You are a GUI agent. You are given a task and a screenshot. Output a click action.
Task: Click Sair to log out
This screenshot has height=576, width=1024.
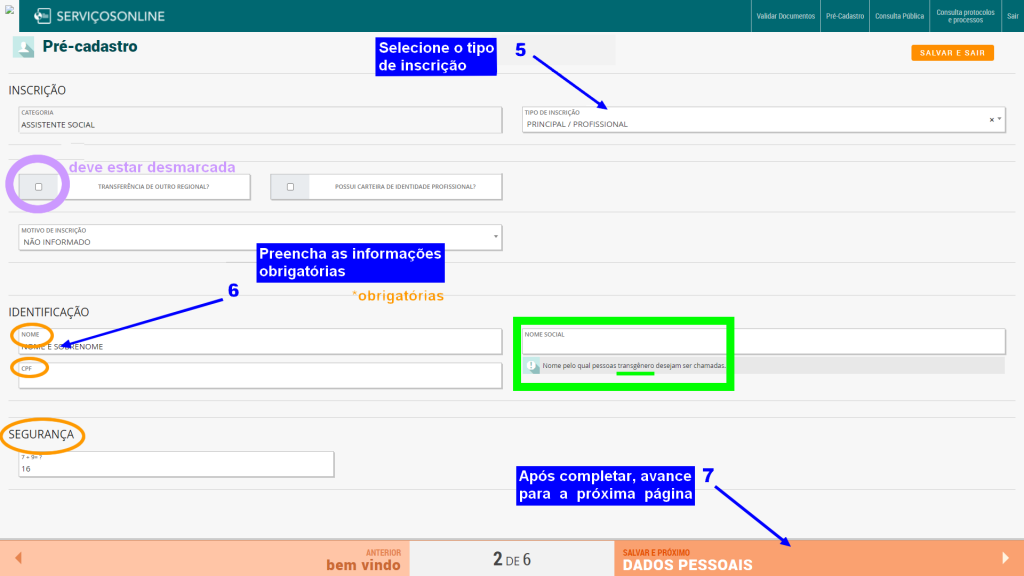pyautogui.click(x=1012, y=17)
